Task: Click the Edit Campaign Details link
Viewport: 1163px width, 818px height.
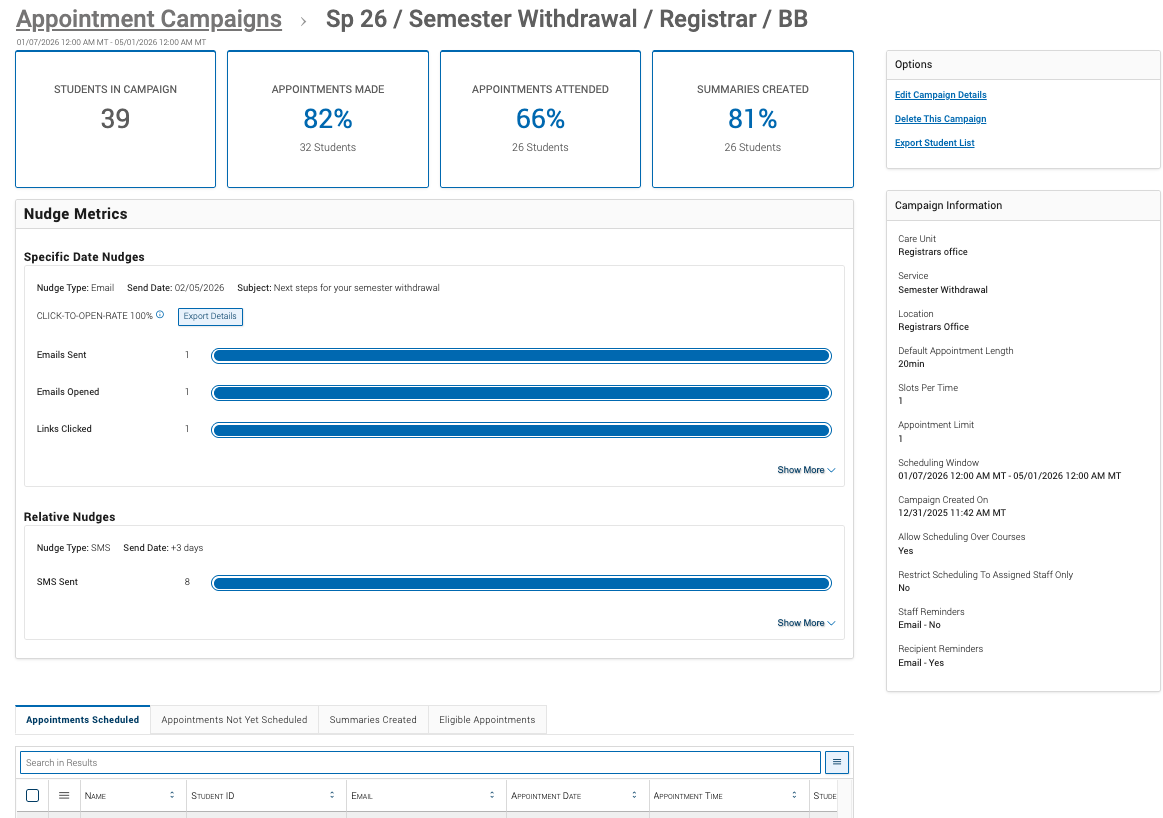Action: (940, 95)
